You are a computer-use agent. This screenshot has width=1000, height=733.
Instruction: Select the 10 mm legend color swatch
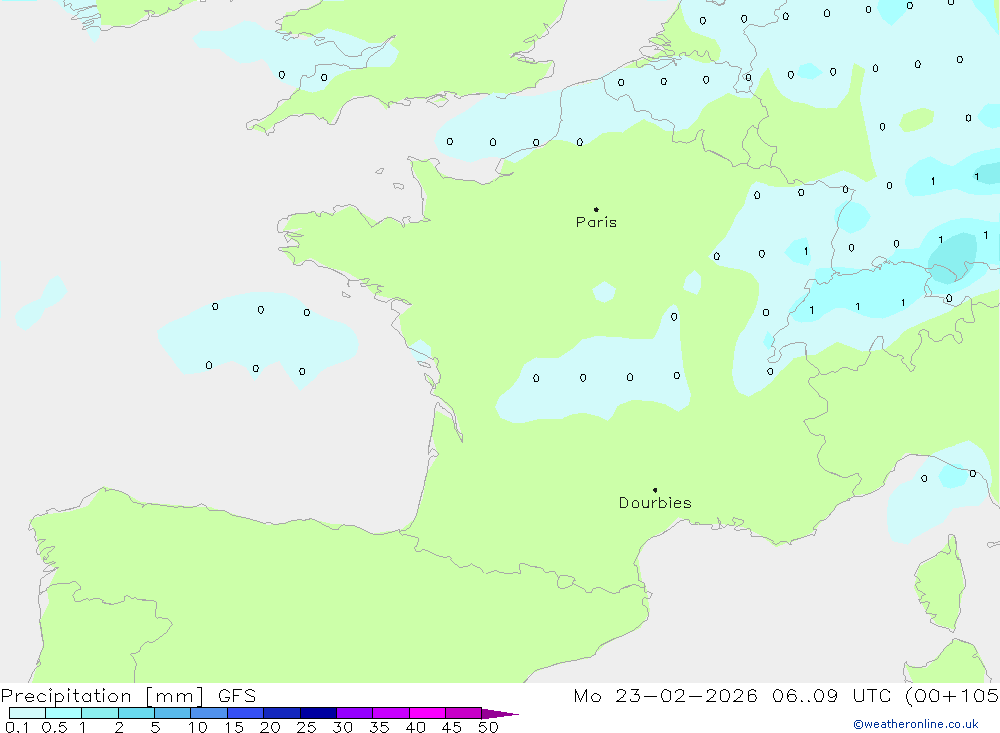pyautogui.click(x=209, y=713)
